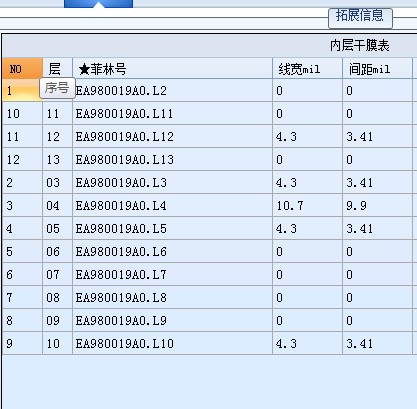
Task: Sort by ★菲林号 column header
Action: coord(173,69)
